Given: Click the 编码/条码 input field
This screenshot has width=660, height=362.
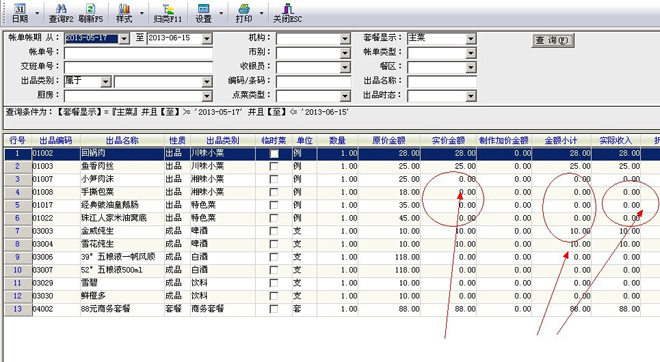Looking at the screenshot, I should (314, 82).
